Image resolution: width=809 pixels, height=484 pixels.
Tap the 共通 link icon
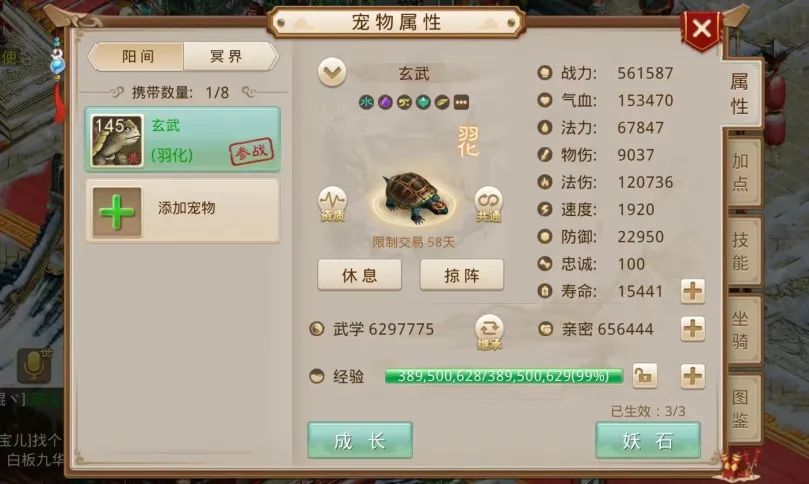coord(488,204)
